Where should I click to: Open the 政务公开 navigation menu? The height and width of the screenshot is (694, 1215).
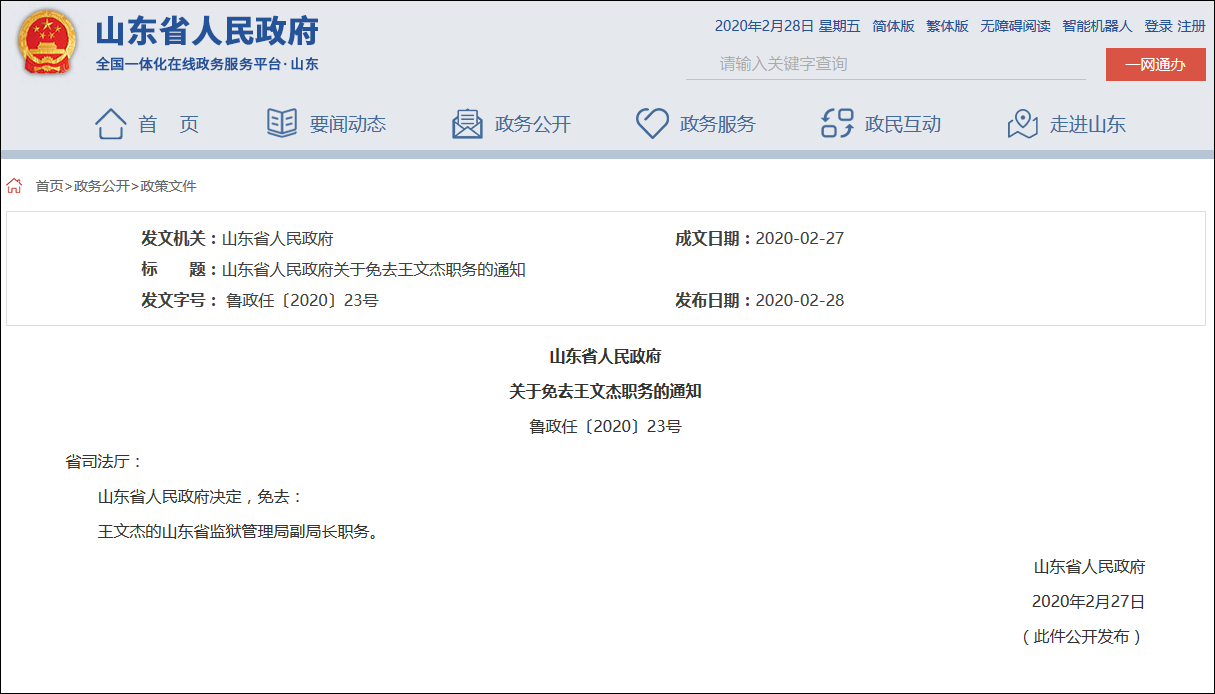533,124
